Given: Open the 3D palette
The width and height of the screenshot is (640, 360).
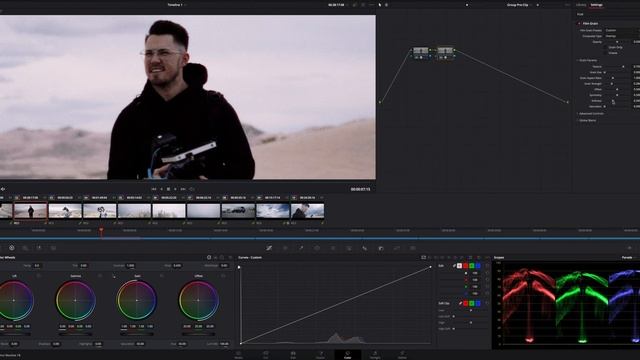Looking at the screenshot, I should 413,248.
